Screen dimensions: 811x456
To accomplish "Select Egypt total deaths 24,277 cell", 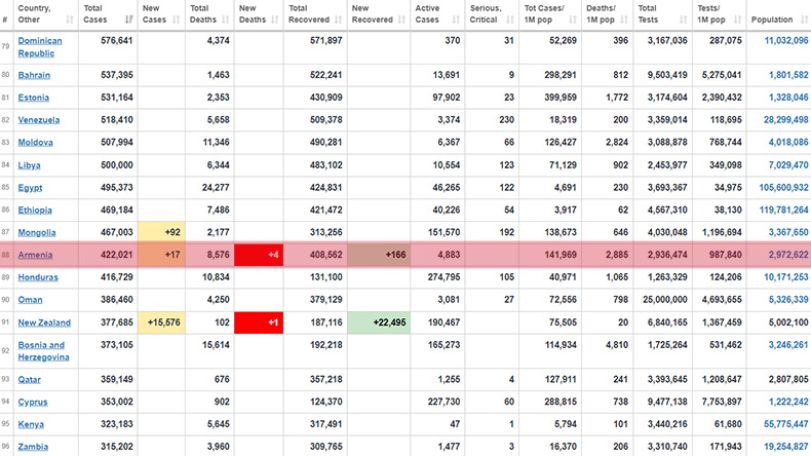I will tap(209, 188).
